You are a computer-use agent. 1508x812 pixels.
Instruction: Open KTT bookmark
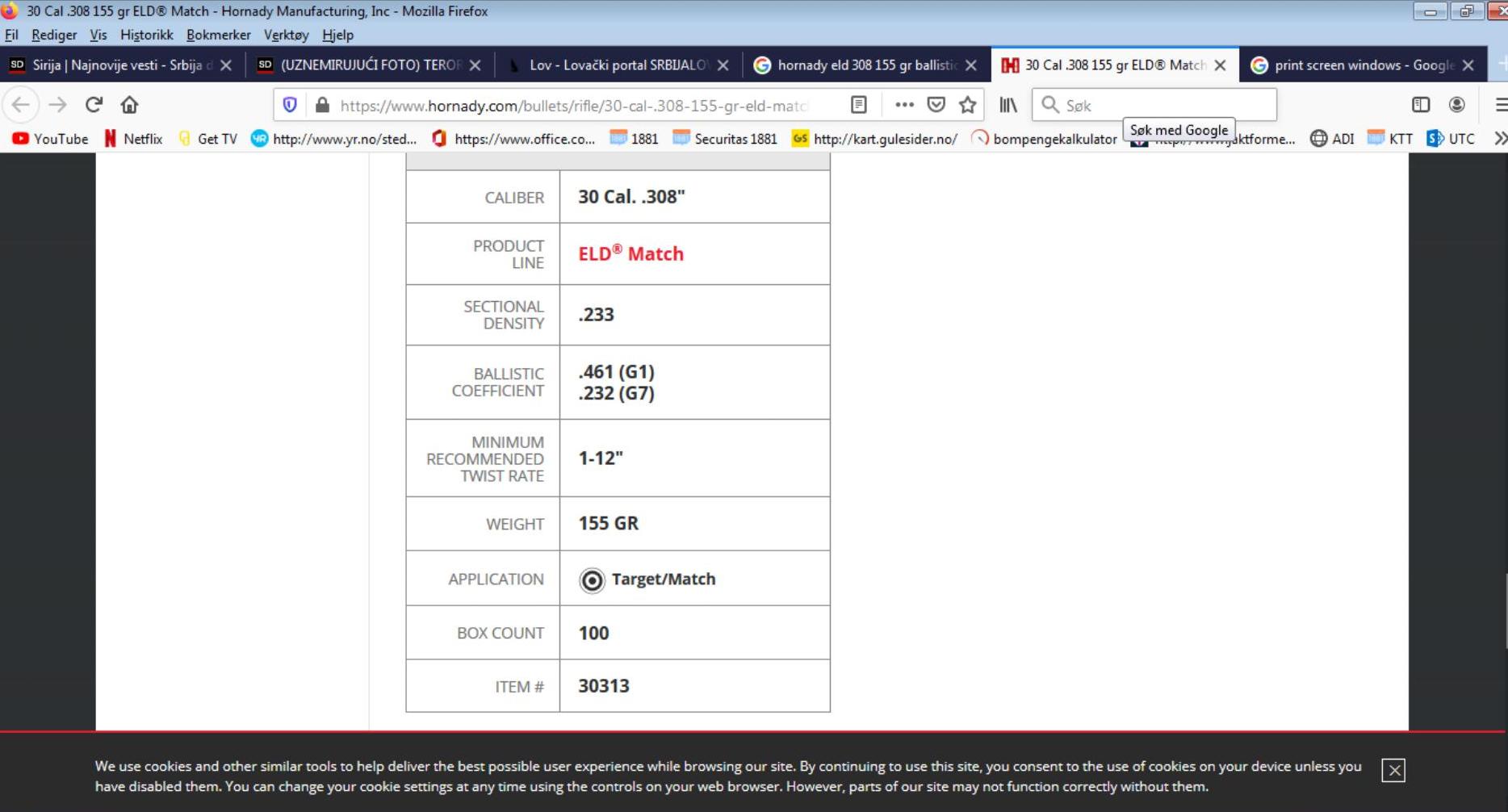(x=1390, y=139)
